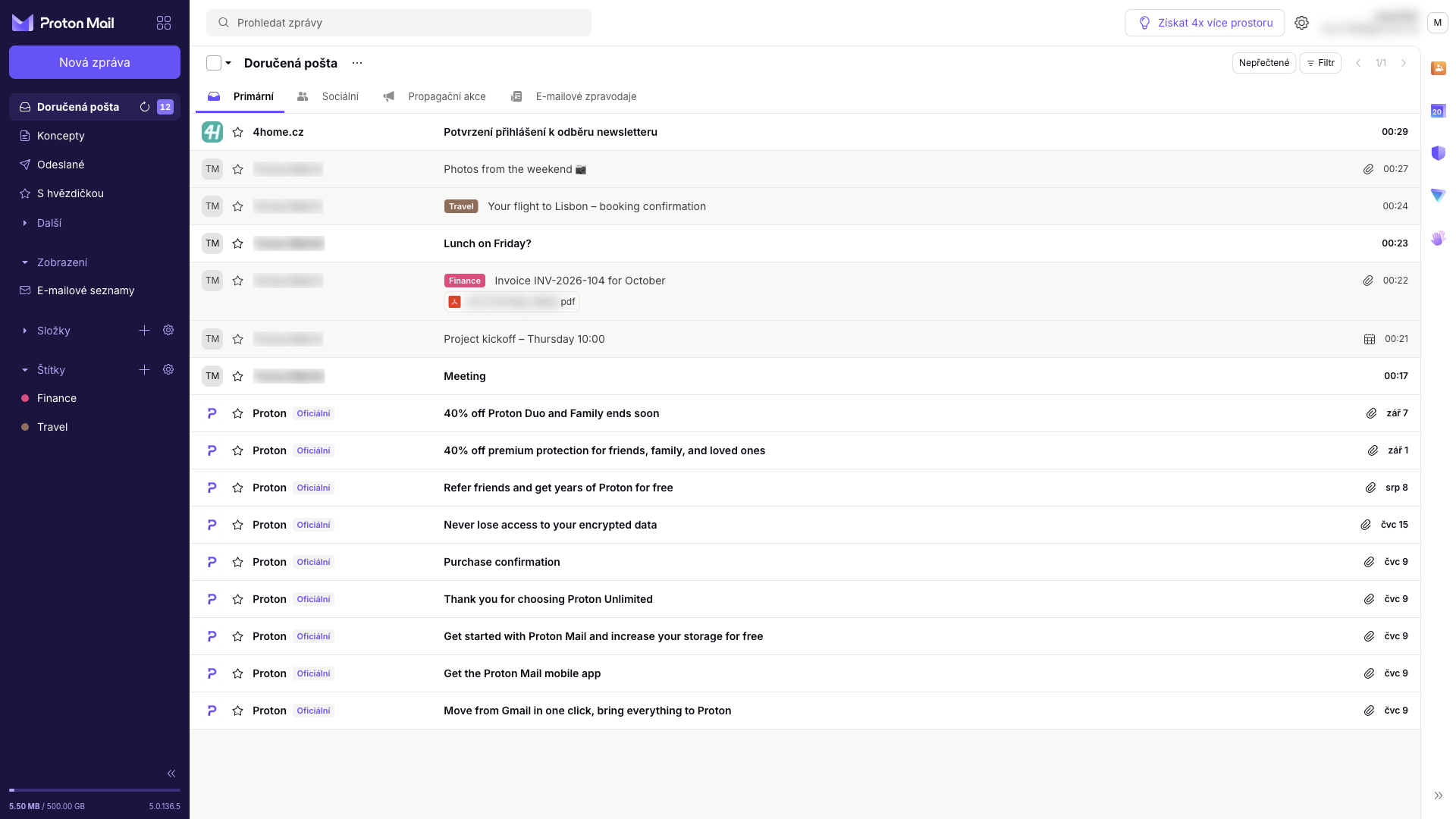This screenshot has height=819, width=1456.
Task: Open the security shield icon in the side panel
Action: [1438, 153]
